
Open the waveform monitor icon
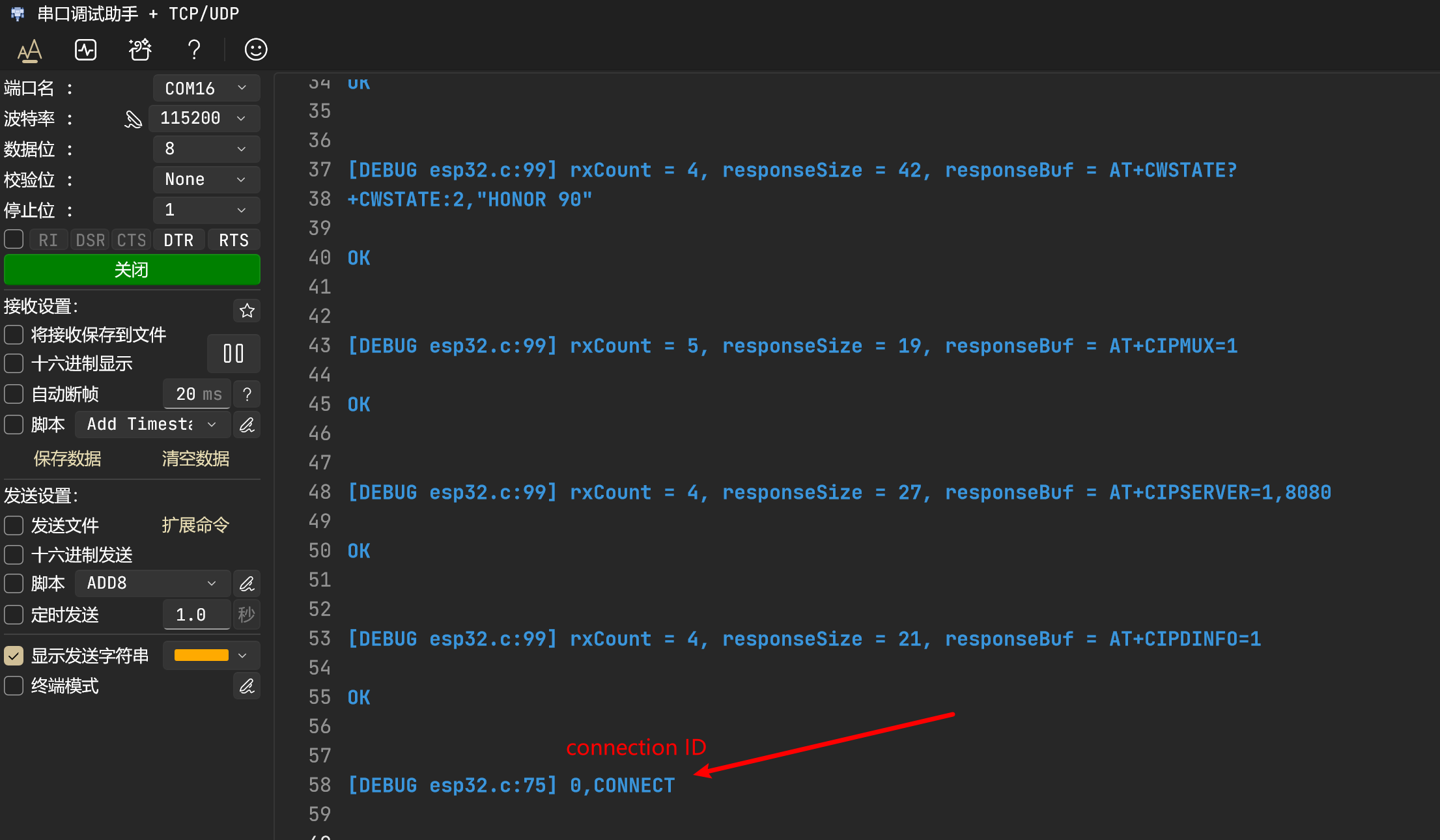(x=85, y=49)
